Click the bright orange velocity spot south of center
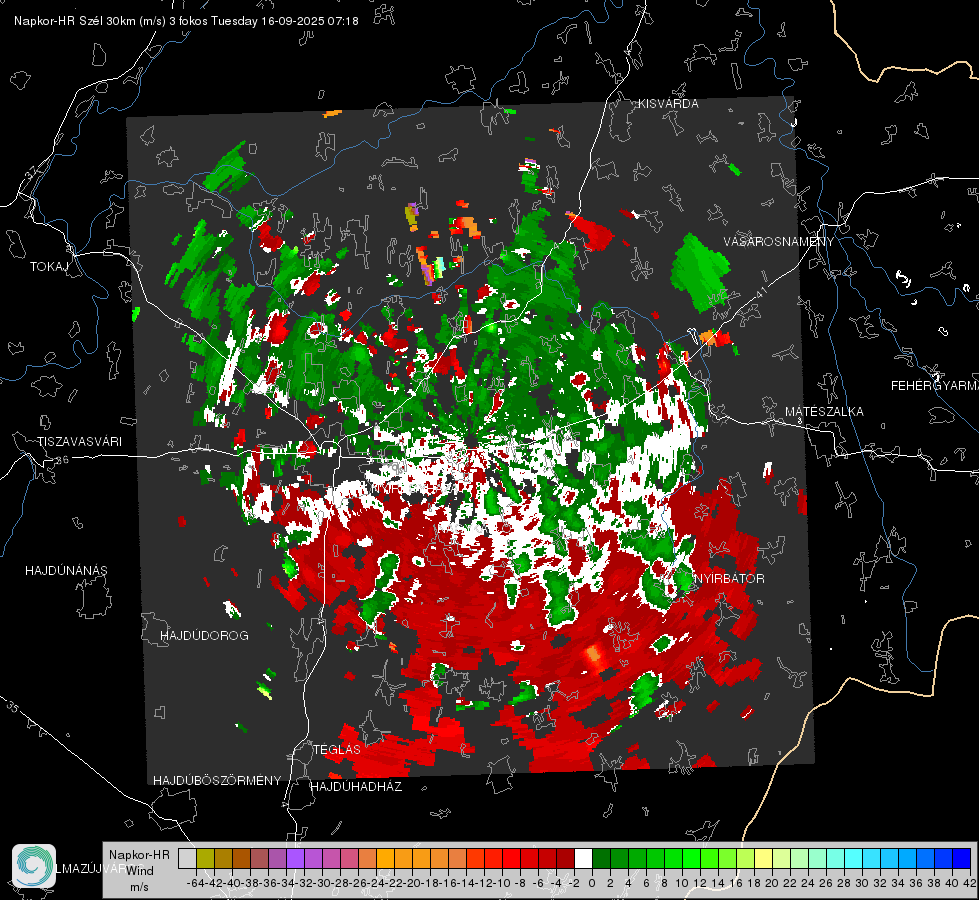The image size is (979, 900). [593, 656]
